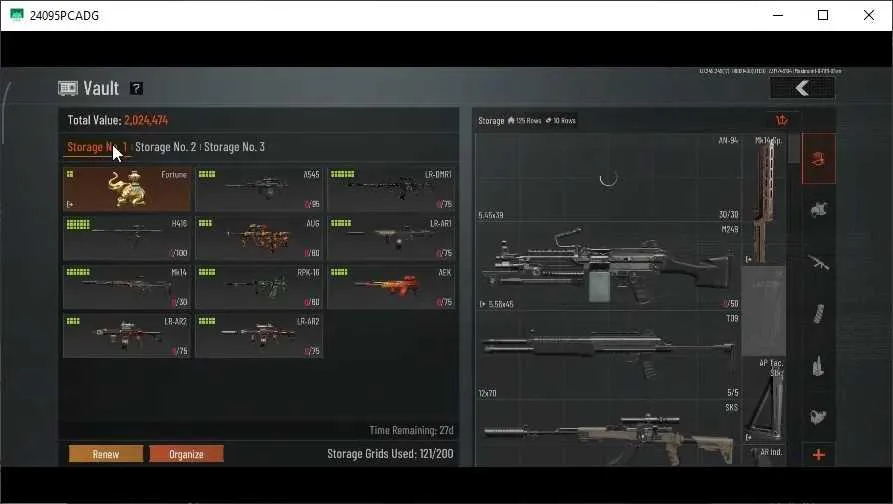Select the Mk14 rifle card
The width and height of the screenshot is (893, 504).
pyautogui.click(x=127, y=287)
